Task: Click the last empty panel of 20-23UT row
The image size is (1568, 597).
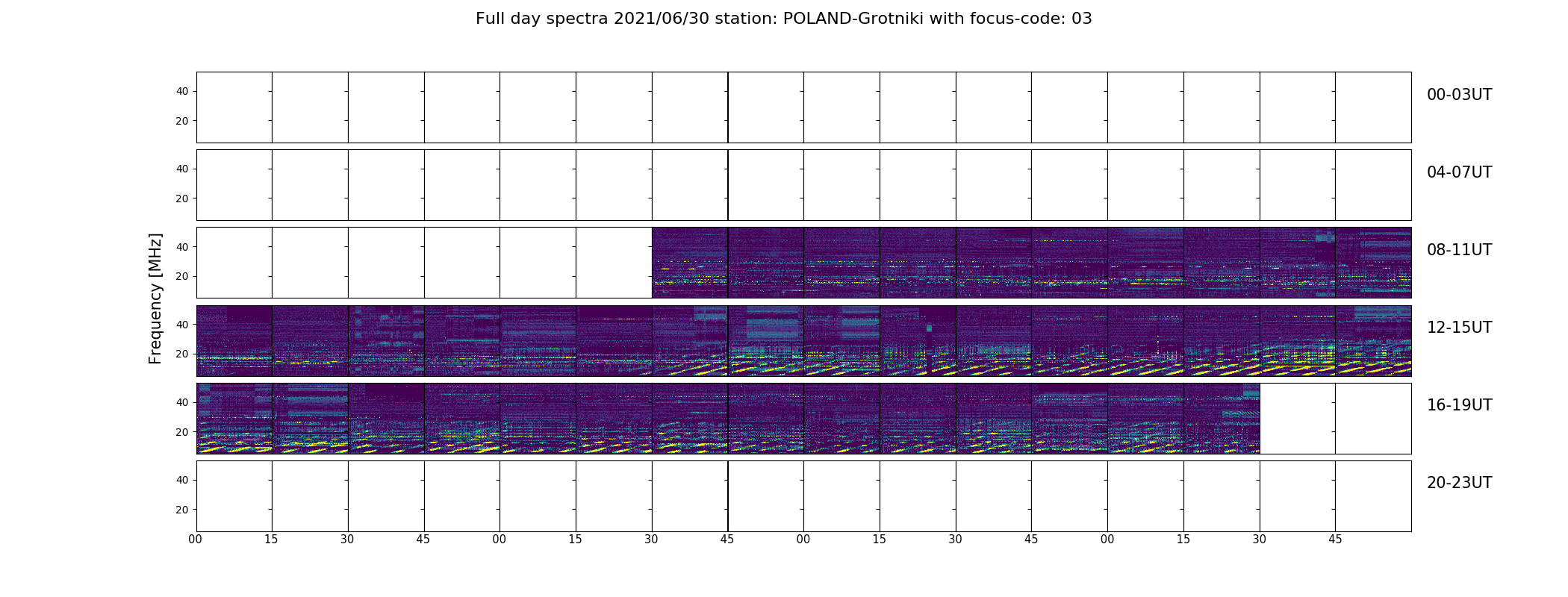Action: (1373, 496)
